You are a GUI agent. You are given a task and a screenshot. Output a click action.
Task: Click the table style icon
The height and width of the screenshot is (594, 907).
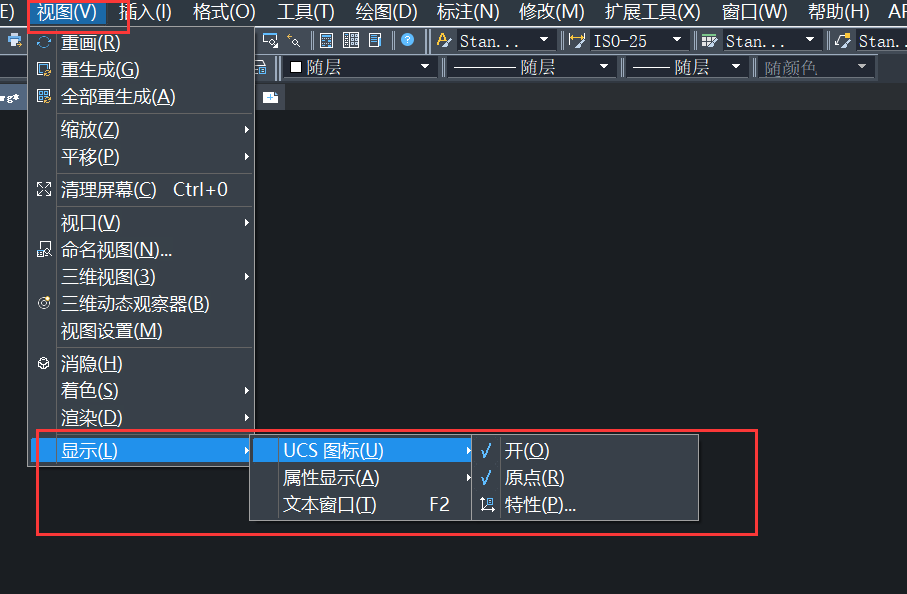coord(709,41)
